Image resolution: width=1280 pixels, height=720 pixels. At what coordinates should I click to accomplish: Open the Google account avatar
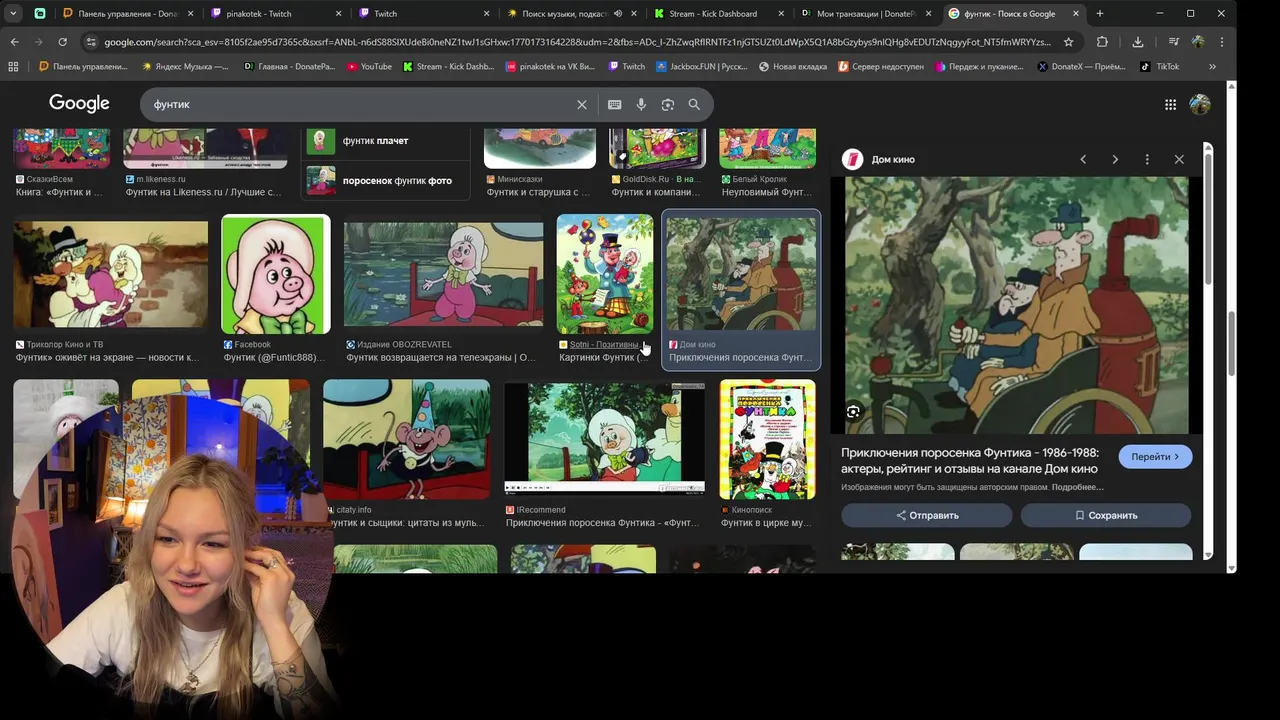1200,104
